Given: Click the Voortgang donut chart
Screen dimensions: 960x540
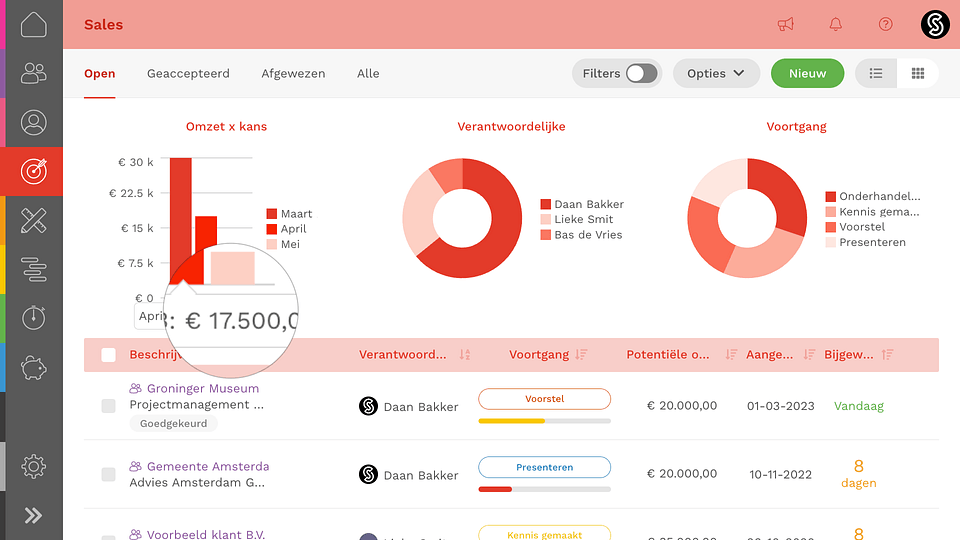Looking at the screenshot, I should (x=747, y=218).
